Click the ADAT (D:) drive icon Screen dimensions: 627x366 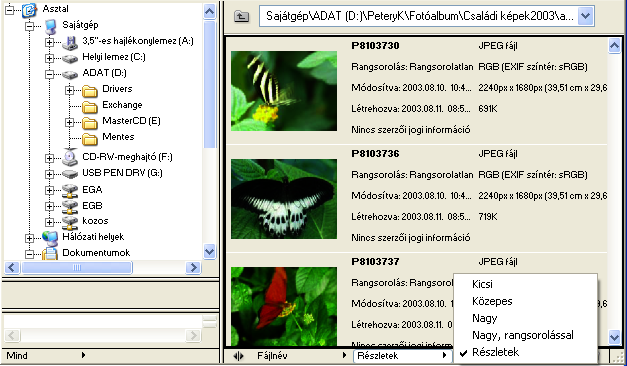(70, 74)
